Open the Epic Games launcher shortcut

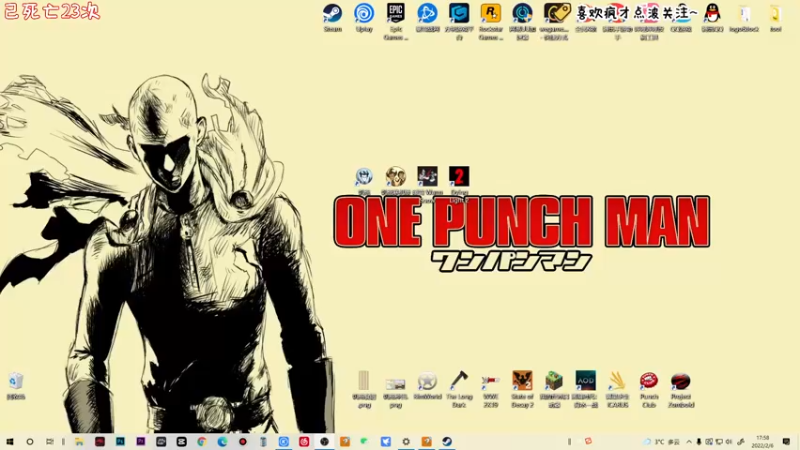396,21
